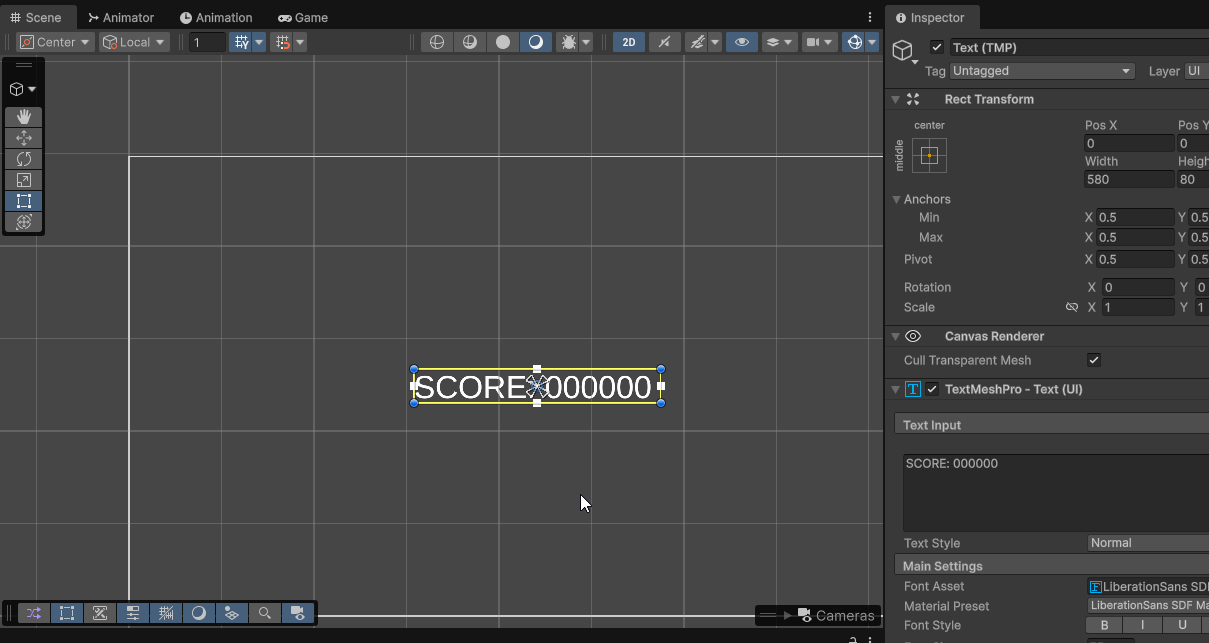Collapse the Anchors foldout
Image resolution: width=1209 pixels, height=643 pixels.
(x=896, y=199)
